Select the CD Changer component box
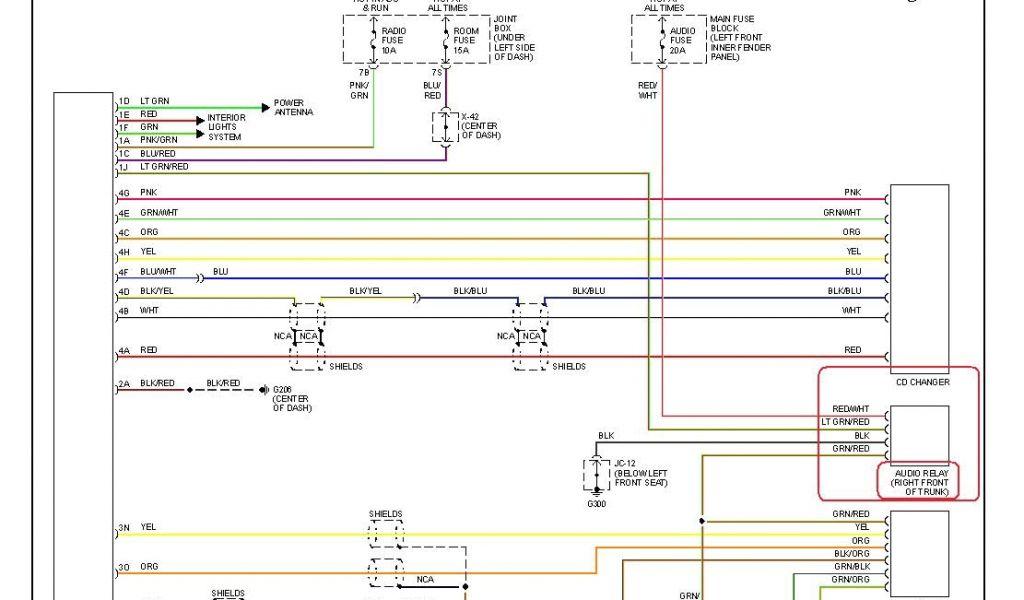 pyautogui.click(x=919, y=278)
